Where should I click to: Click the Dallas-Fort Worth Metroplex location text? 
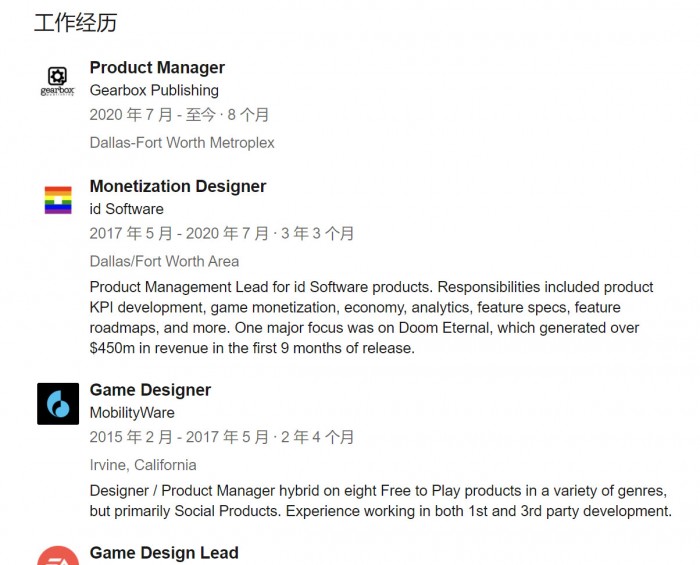tap(182, 143)
